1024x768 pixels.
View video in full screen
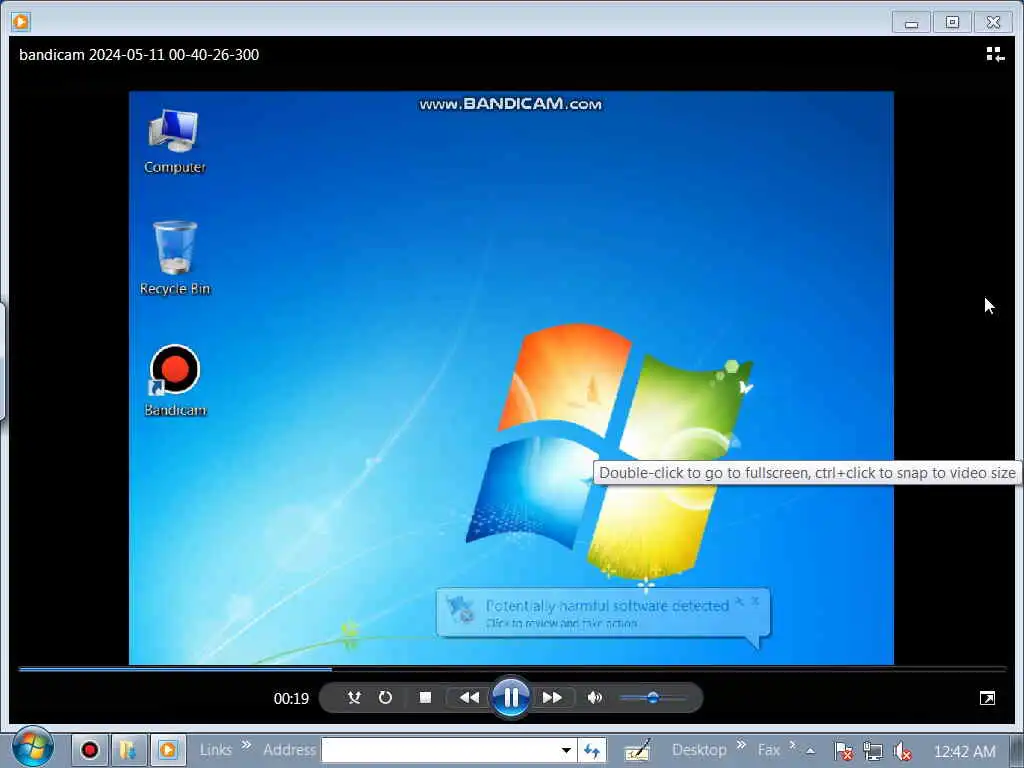[987, 698]
